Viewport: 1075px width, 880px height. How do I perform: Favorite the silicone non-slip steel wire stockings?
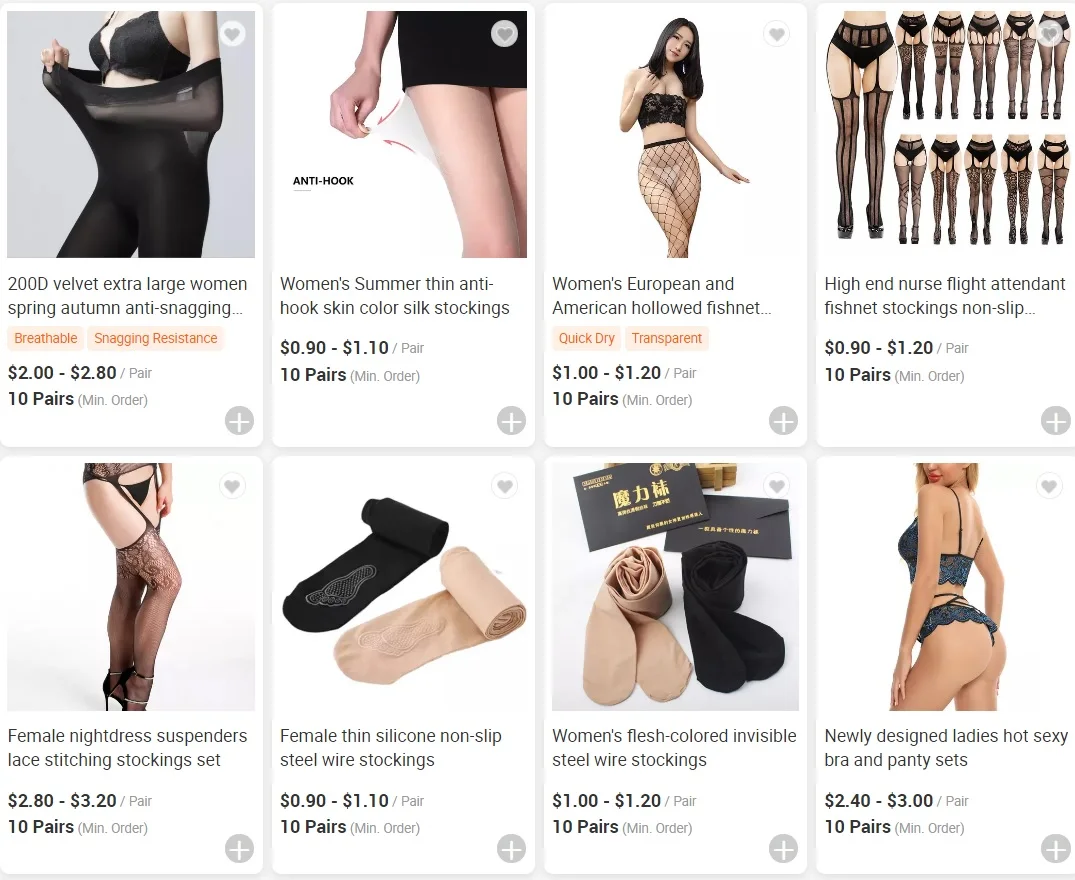tap(505, 486)
